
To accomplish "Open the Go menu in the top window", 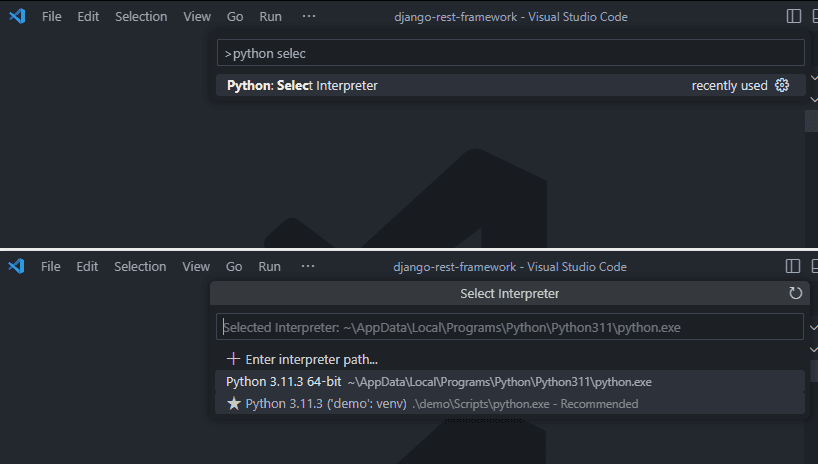I will tap(235, 17).
